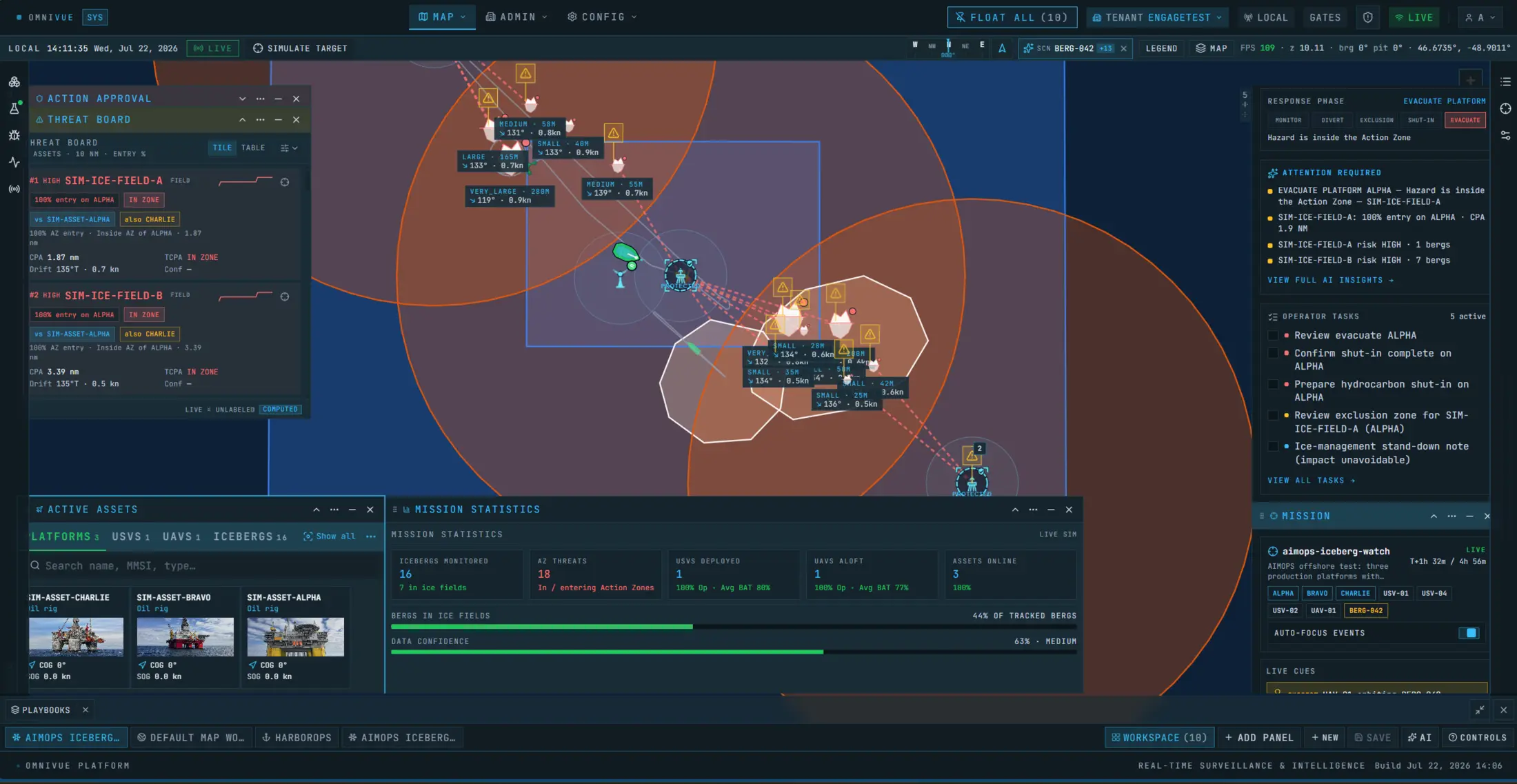Open the broadcast signal icon in left sidebar
Viewport: 1517px width, 784px height.
[x=14, y=189]
